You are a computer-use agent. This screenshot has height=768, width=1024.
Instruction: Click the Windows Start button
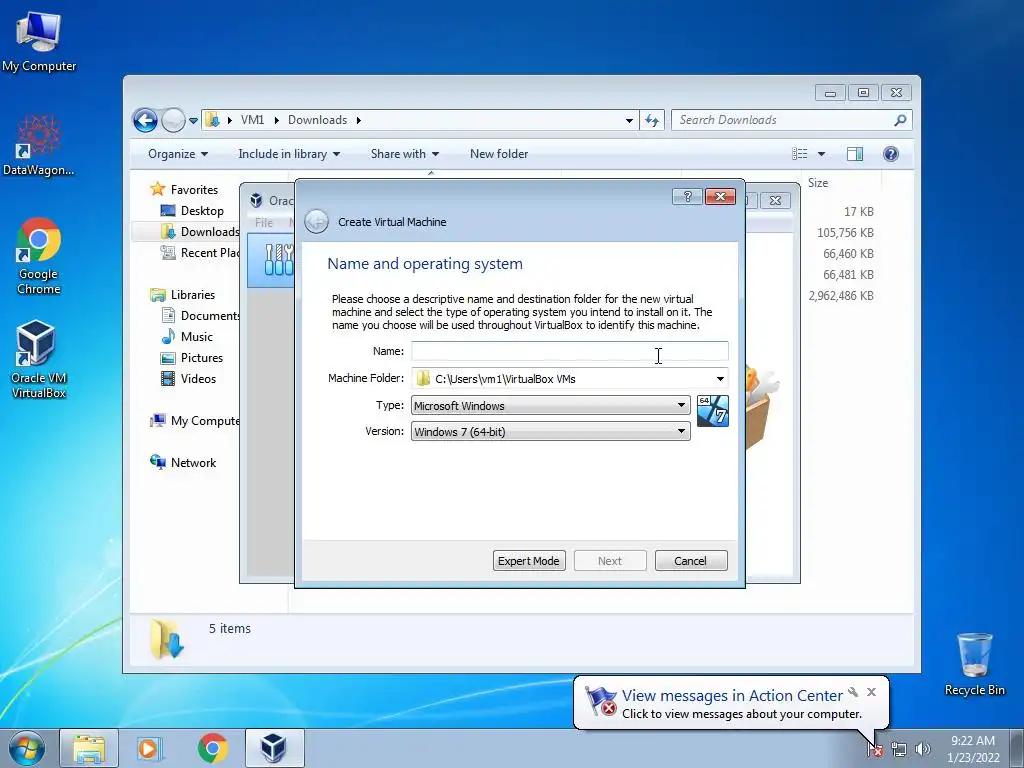point(26,748)
